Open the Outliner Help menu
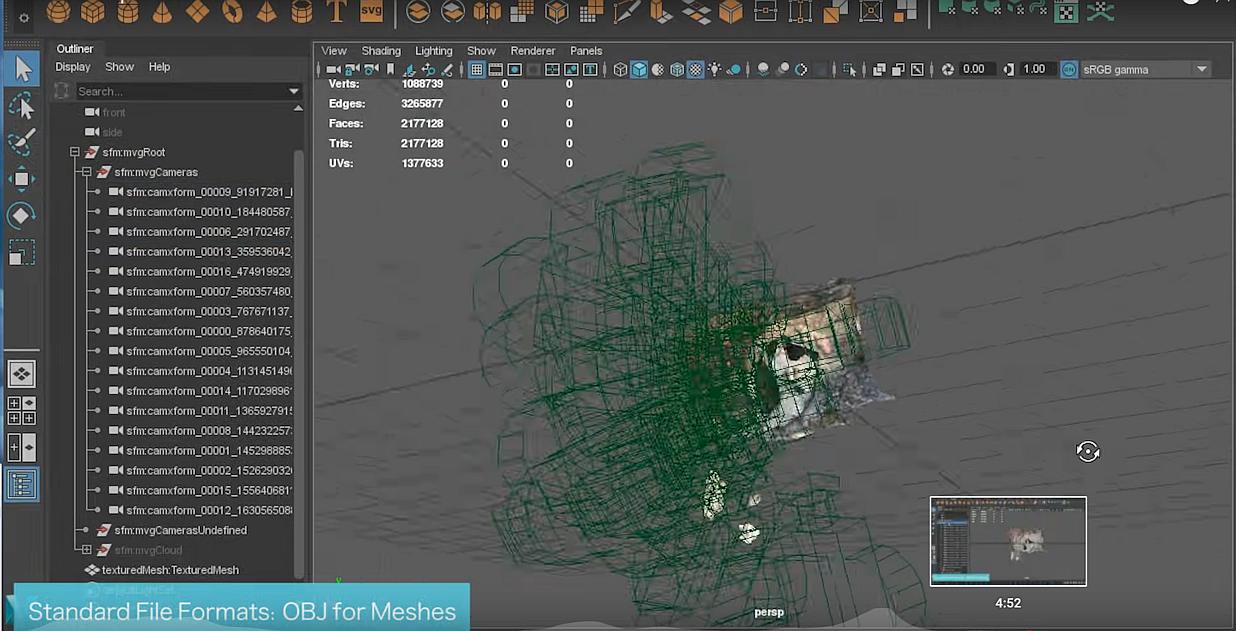 (159, 67)
